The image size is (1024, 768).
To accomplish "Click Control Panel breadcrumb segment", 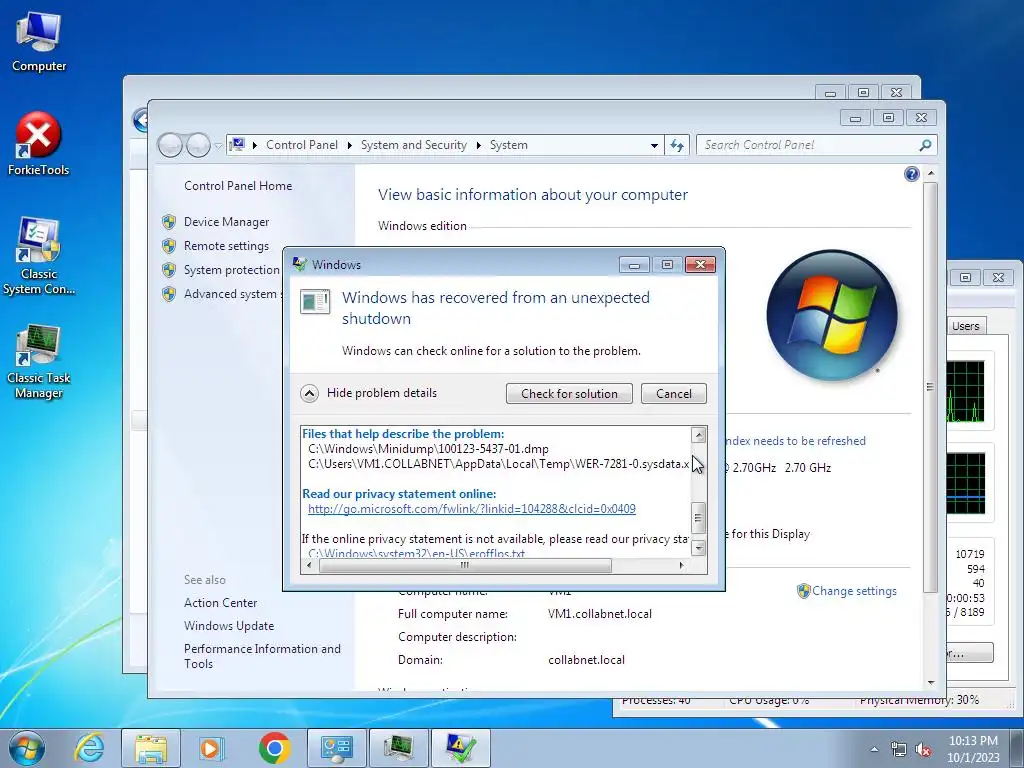I will (x=302, y=145).
